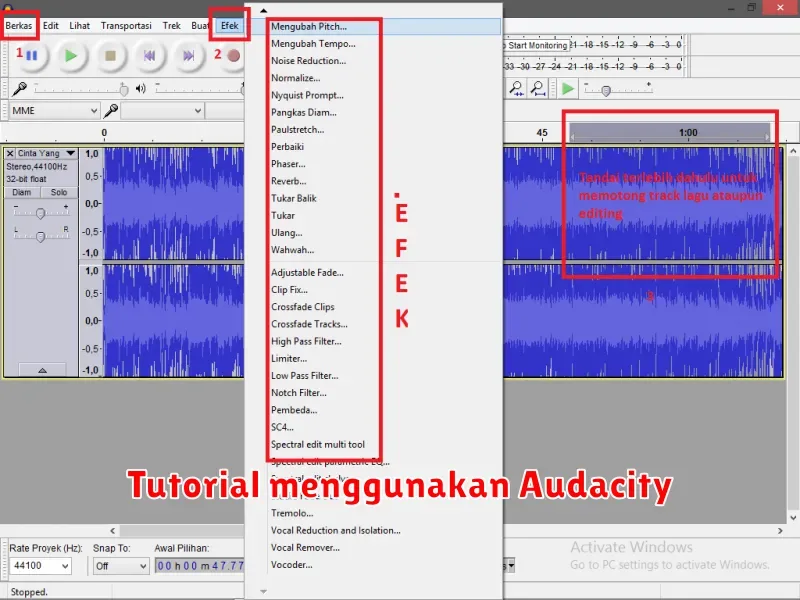Collapse the track with the up-arrow button
This screenshot has height=600, width=800.
42,370
